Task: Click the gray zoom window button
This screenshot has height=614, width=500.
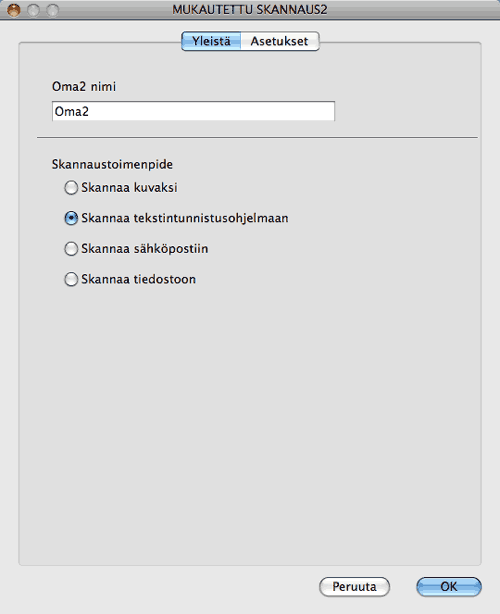Action: (x=52, y=10)
